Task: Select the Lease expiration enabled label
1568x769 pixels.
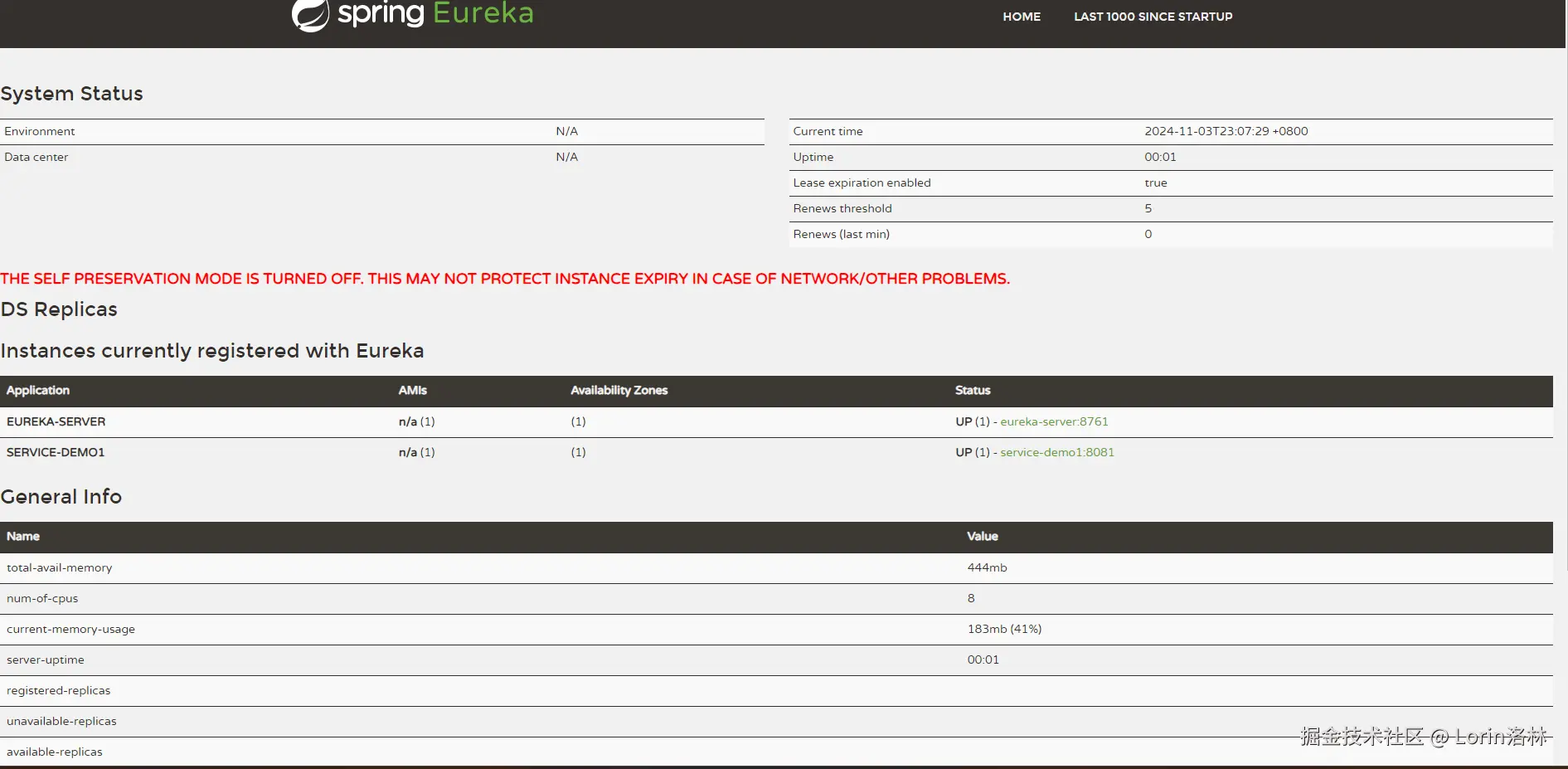Action: pos(862,183)
